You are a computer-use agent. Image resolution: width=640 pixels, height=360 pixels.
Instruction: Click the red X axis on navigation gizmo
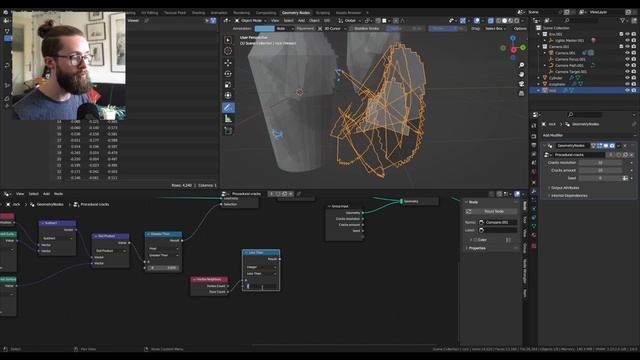click(x=513, y=50)
